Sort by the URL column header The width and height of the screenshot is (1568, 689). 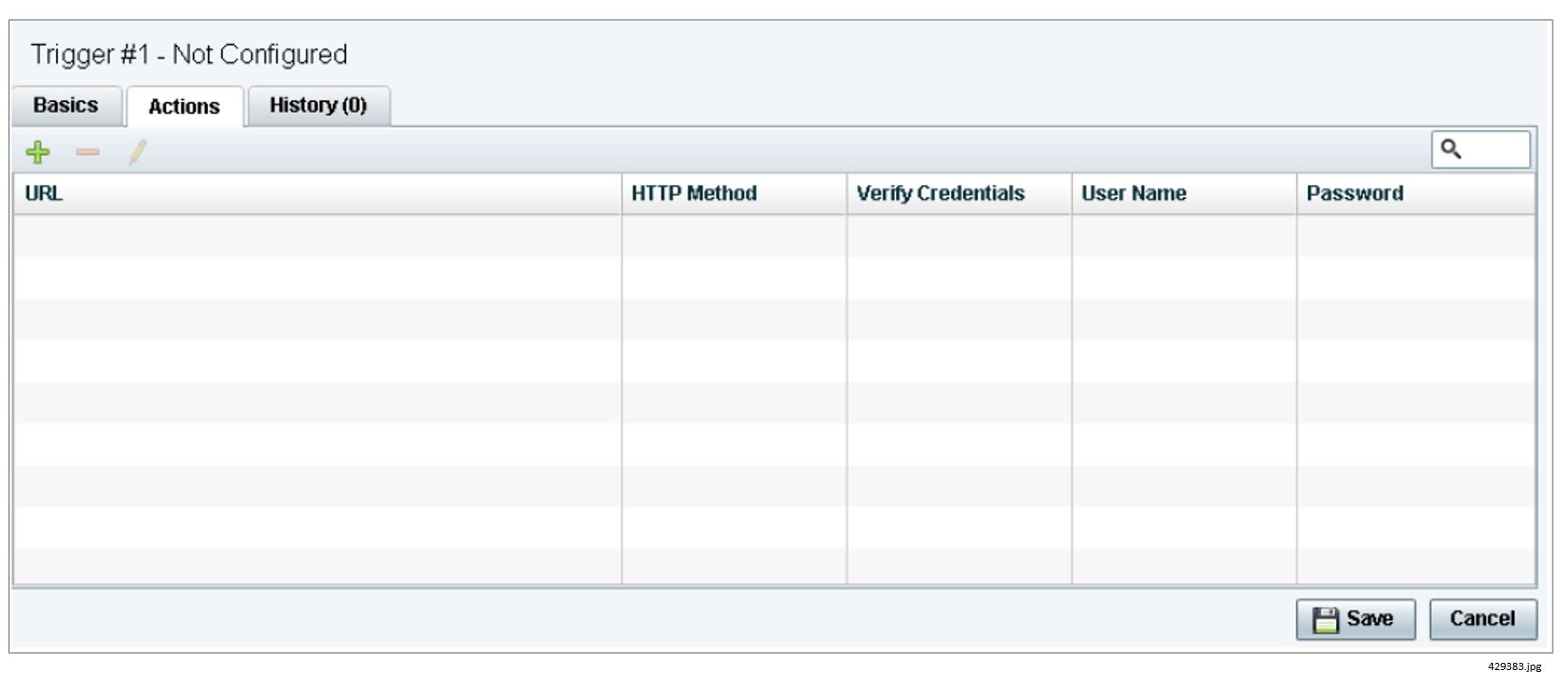tap(44, 193)
